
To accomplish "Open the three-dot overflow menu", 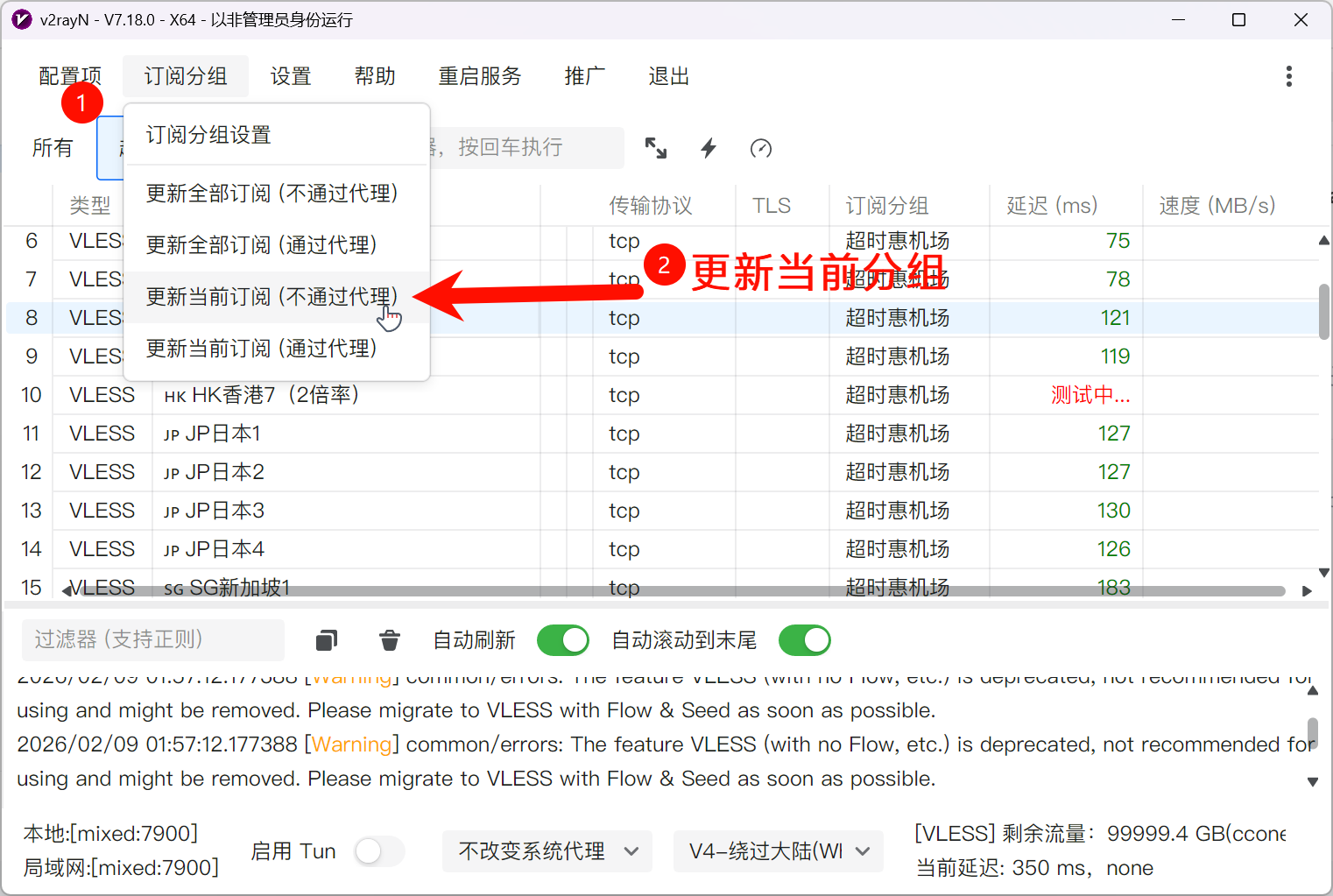I will pyautogui.click(x=1288, y=76).
